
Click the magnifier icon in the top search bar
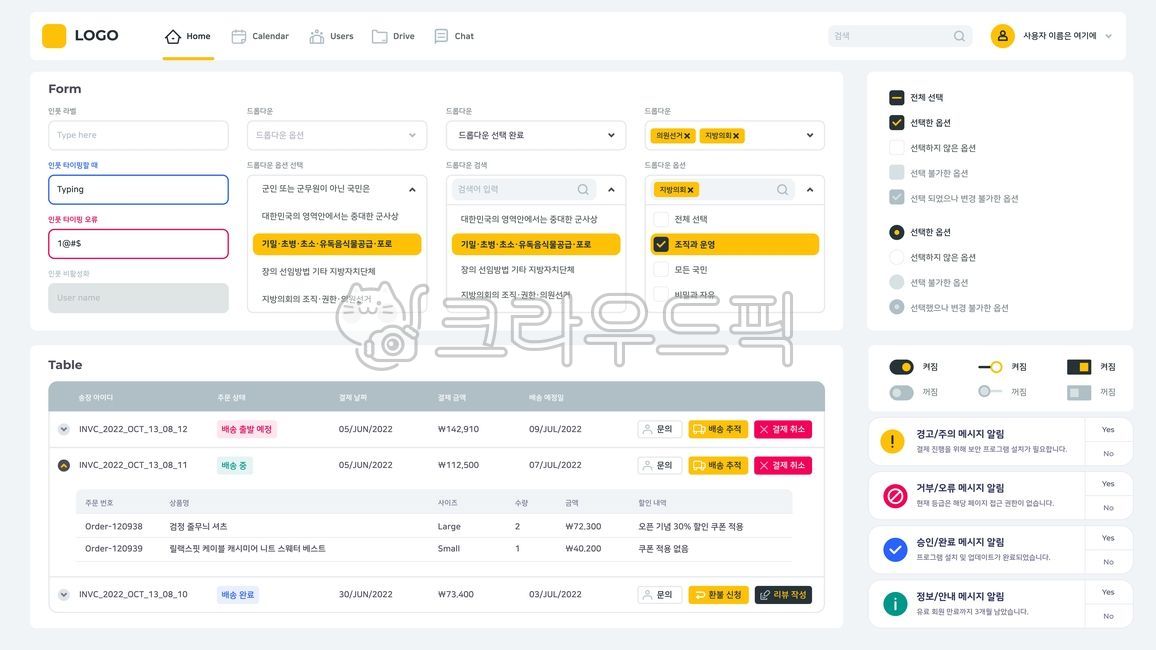pos(958,35)
